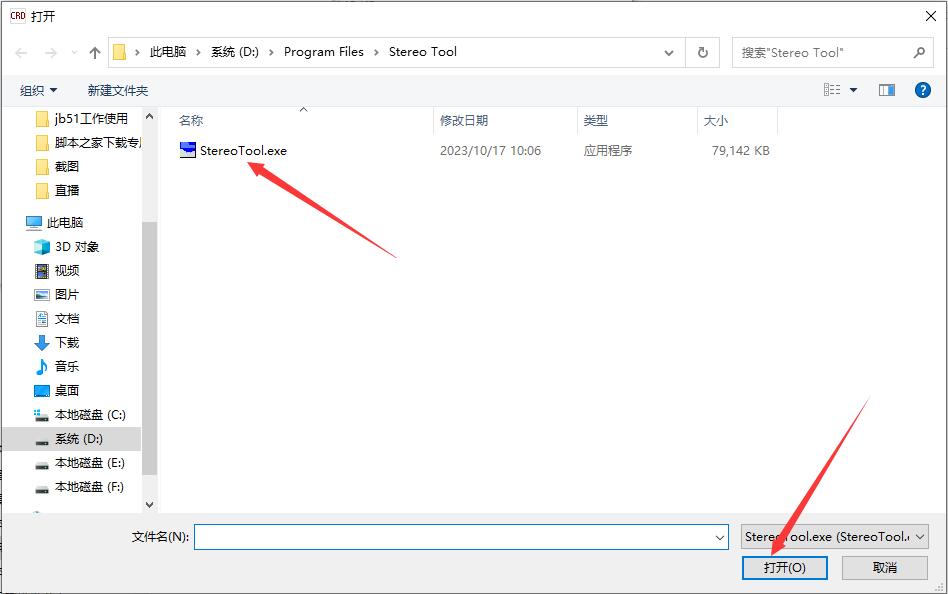Image resolution: width=948 pixels, height=594 pixels.
Task: Click the 79,142 KB size cell
Action: pyautogui.click(x=741, y=151)
